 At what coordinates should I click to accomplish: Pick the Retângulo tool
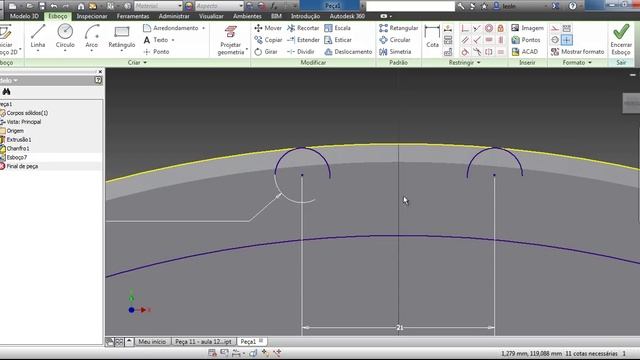click(x=122, y=37)
